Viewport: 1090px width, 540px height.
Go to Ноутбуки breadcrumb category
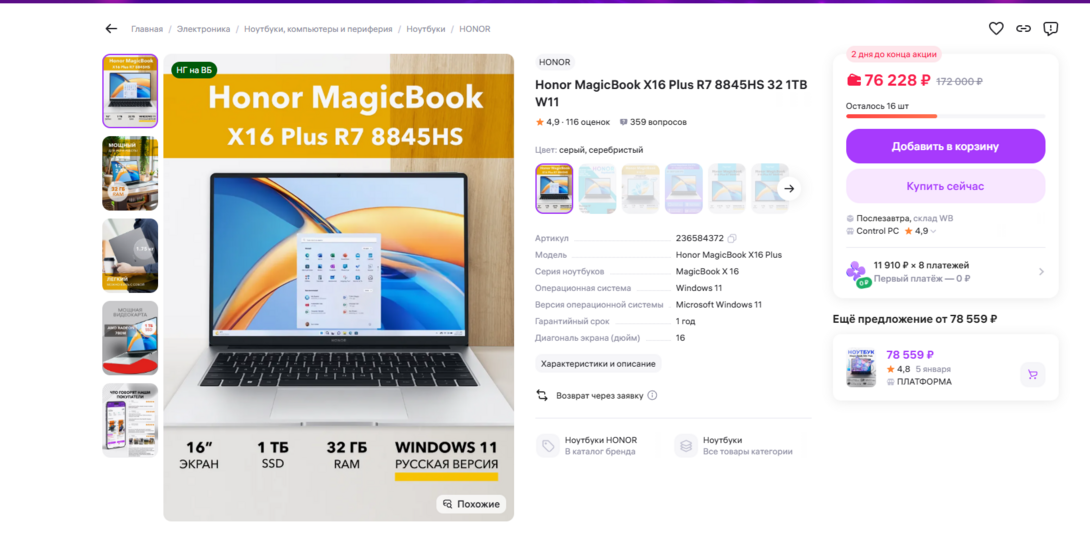pyautogui.click(x=425, y=29)
